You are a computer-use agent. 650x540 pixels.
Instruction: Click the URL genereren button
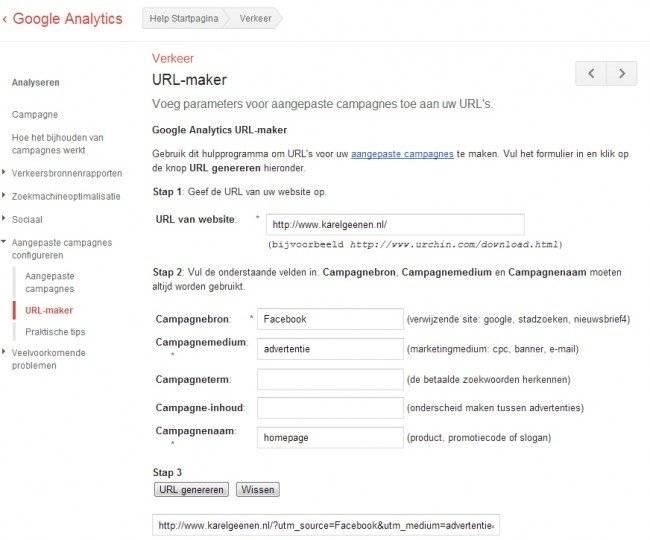point(191,489)
